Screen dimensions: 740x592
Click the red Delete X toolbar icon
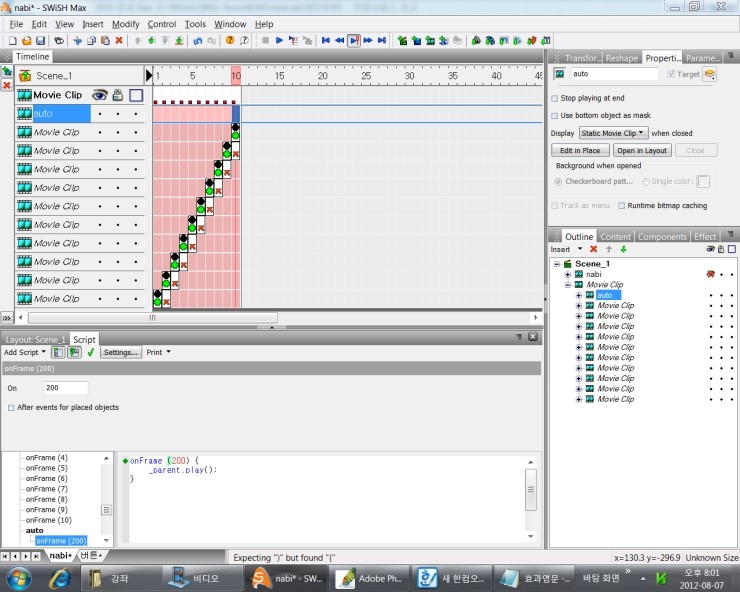[x=119, y=41]
